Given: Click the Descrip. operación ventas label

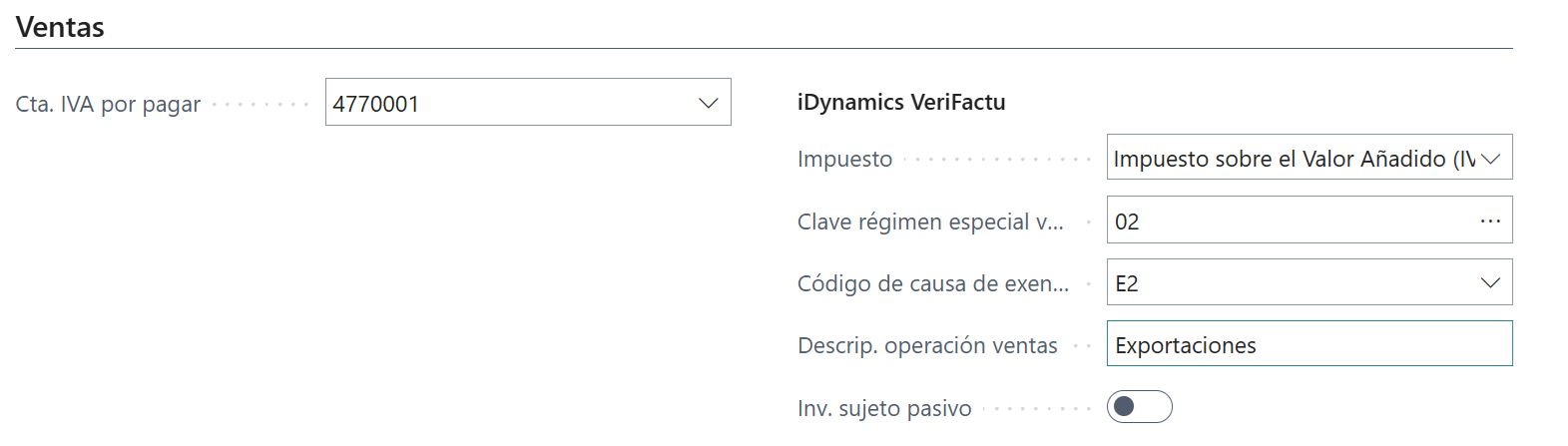Looking at the screenshot, I should tap(927, 345).
